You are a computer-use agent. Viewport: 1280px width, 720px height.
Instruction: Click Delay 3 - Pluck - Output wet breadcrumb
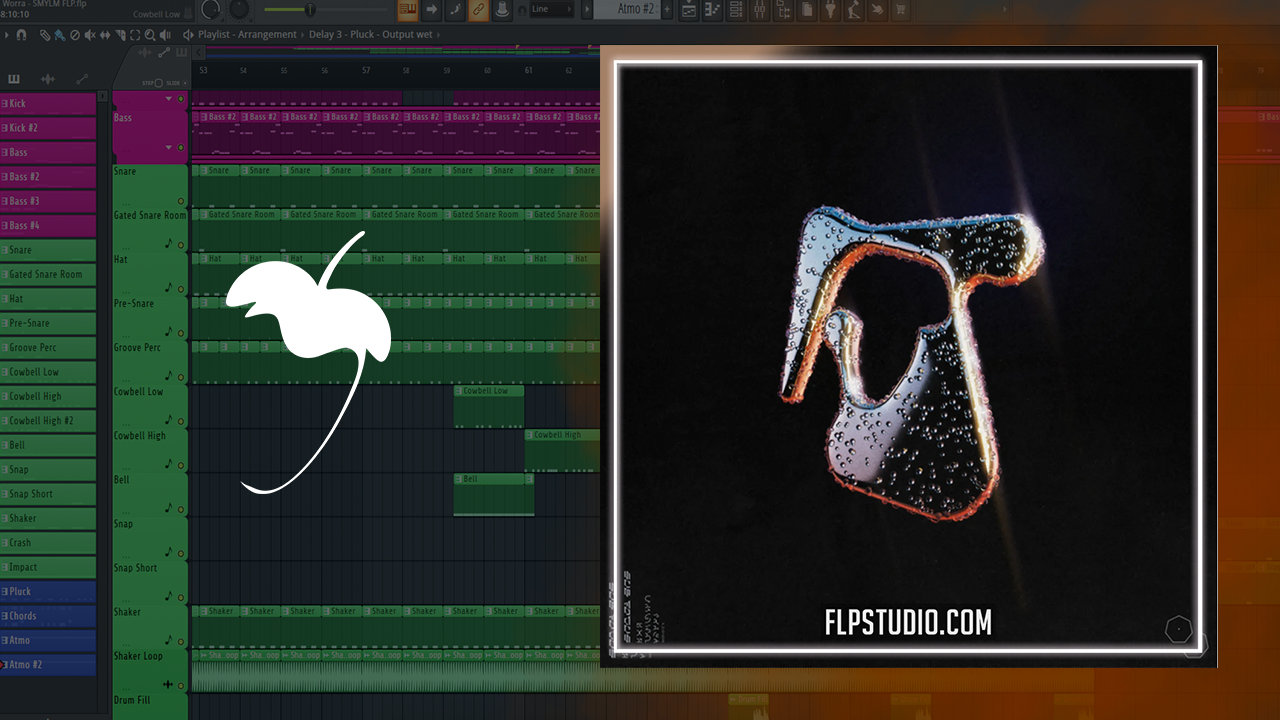point(370,34)
